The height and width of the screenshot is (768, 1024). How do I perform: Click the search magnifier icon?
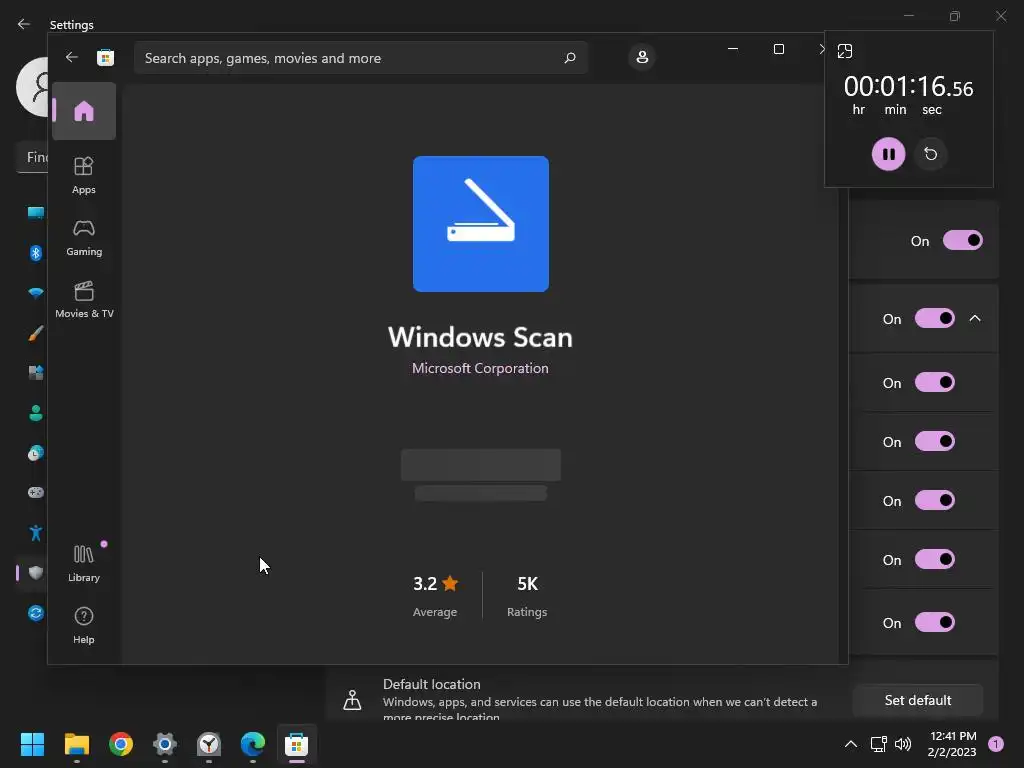click(569, 58)
